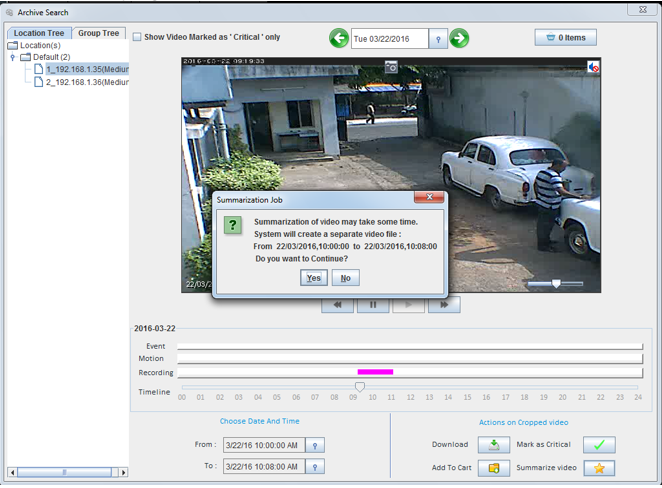Toggle the muted speaker icon on video
The image size is (662, 488).
coord(593,67)
